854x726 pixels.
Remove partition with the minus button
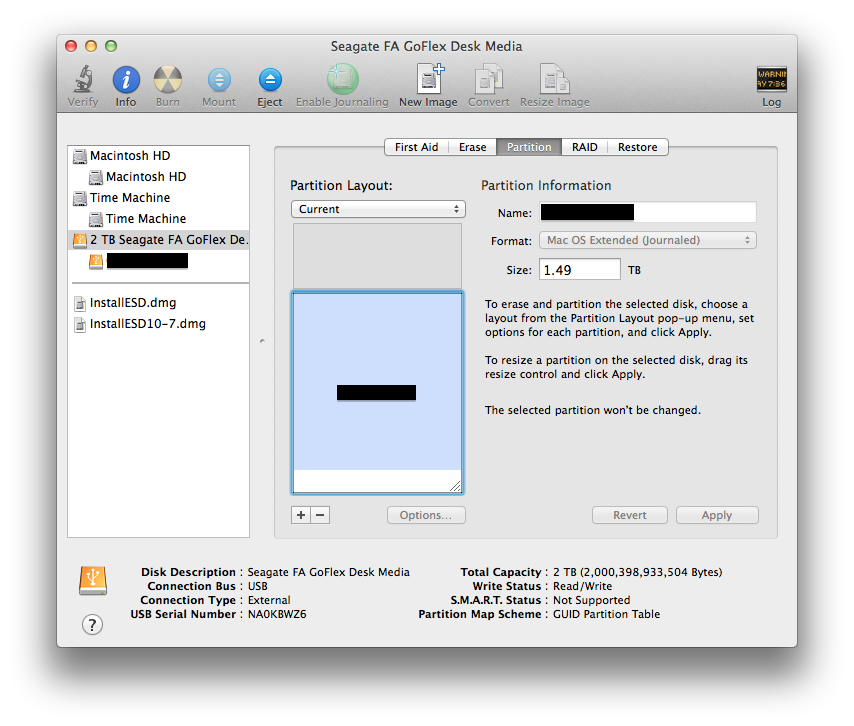(320, 515)
